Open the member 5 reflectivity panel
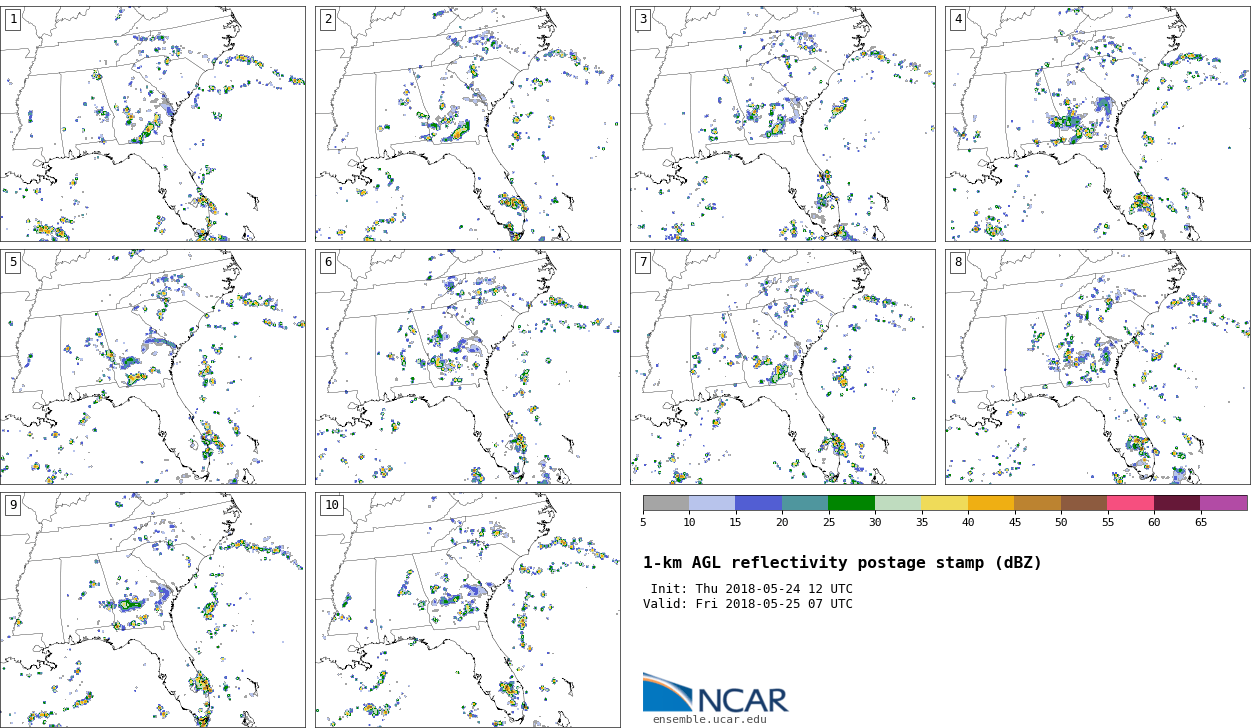Viewport: 1260px width, 728px height. click(x=153, y=367)
